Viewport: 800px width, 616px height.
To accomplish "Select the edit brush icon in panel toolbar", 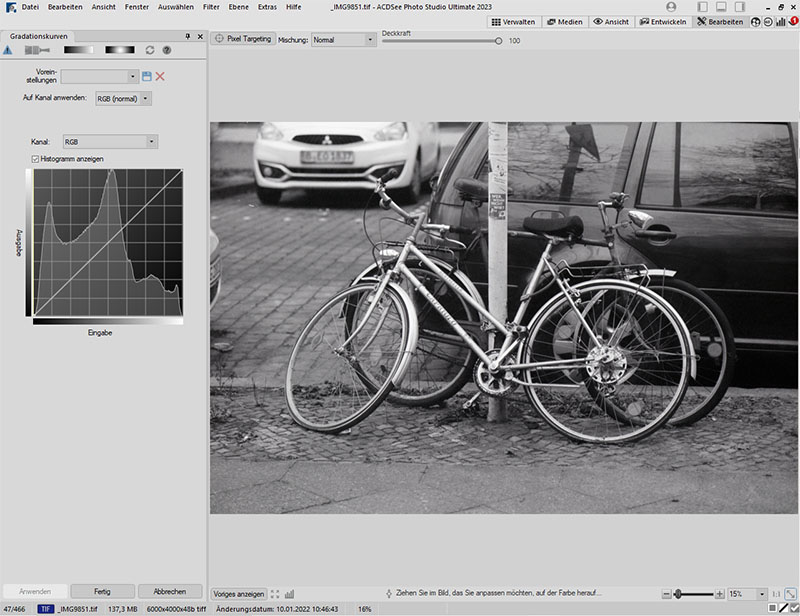I will point(37,50).
